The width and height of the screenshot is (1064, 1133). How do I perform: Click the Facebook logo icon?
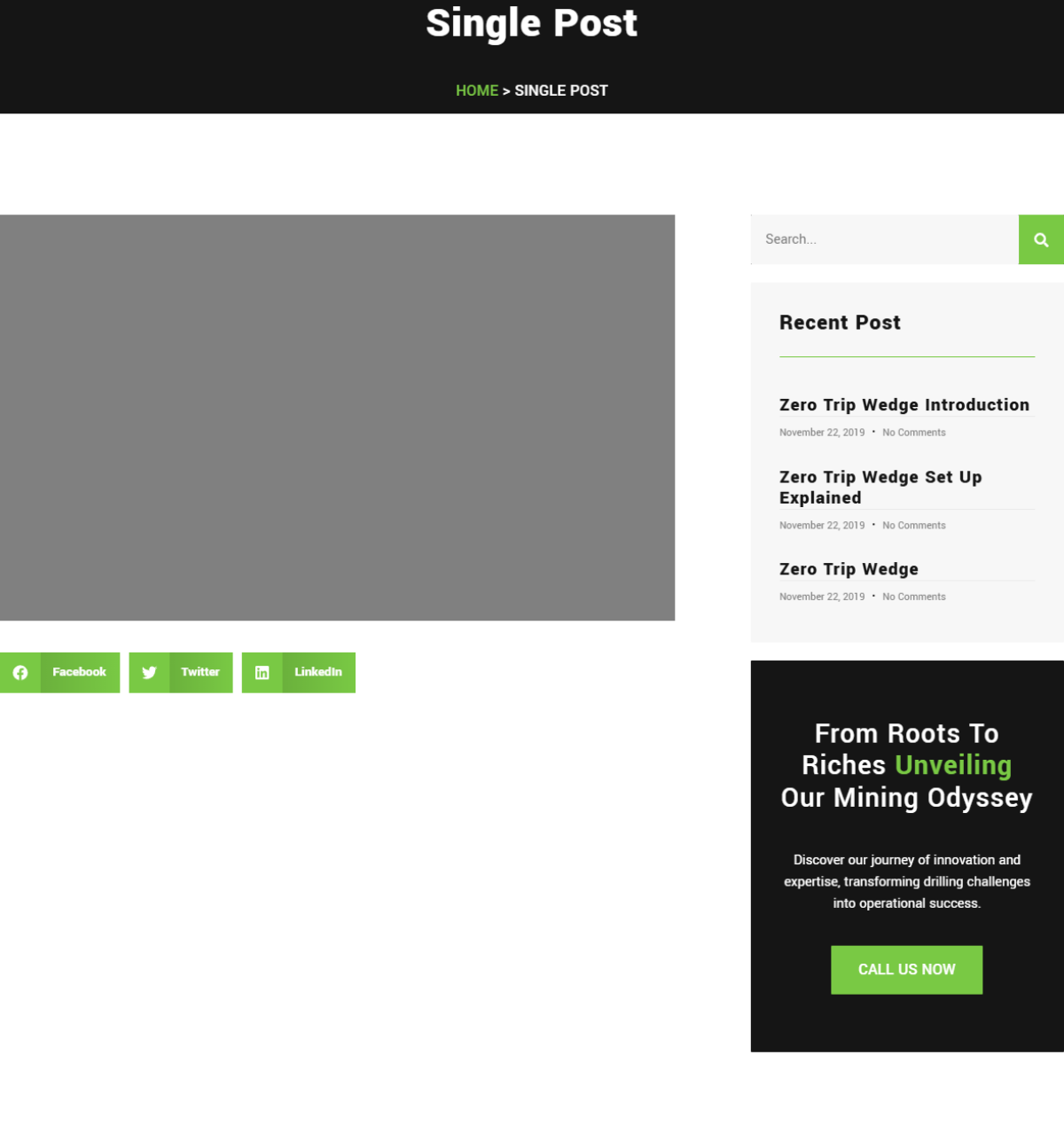click(20, 673)
